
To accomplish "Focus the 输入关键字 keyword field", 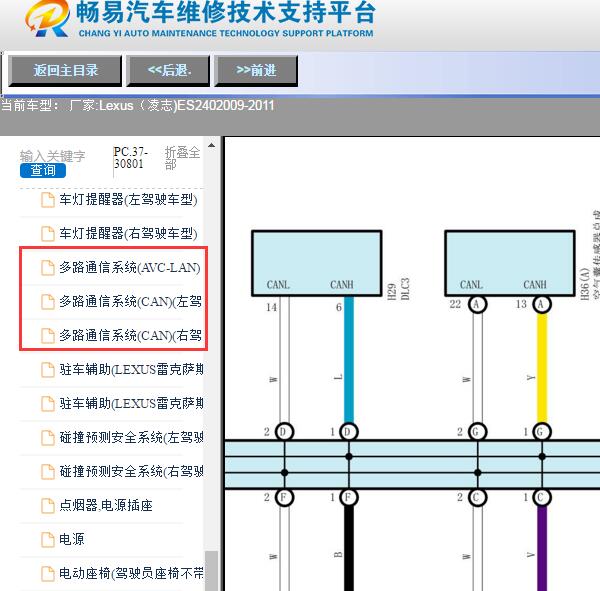I will [52, 156].
